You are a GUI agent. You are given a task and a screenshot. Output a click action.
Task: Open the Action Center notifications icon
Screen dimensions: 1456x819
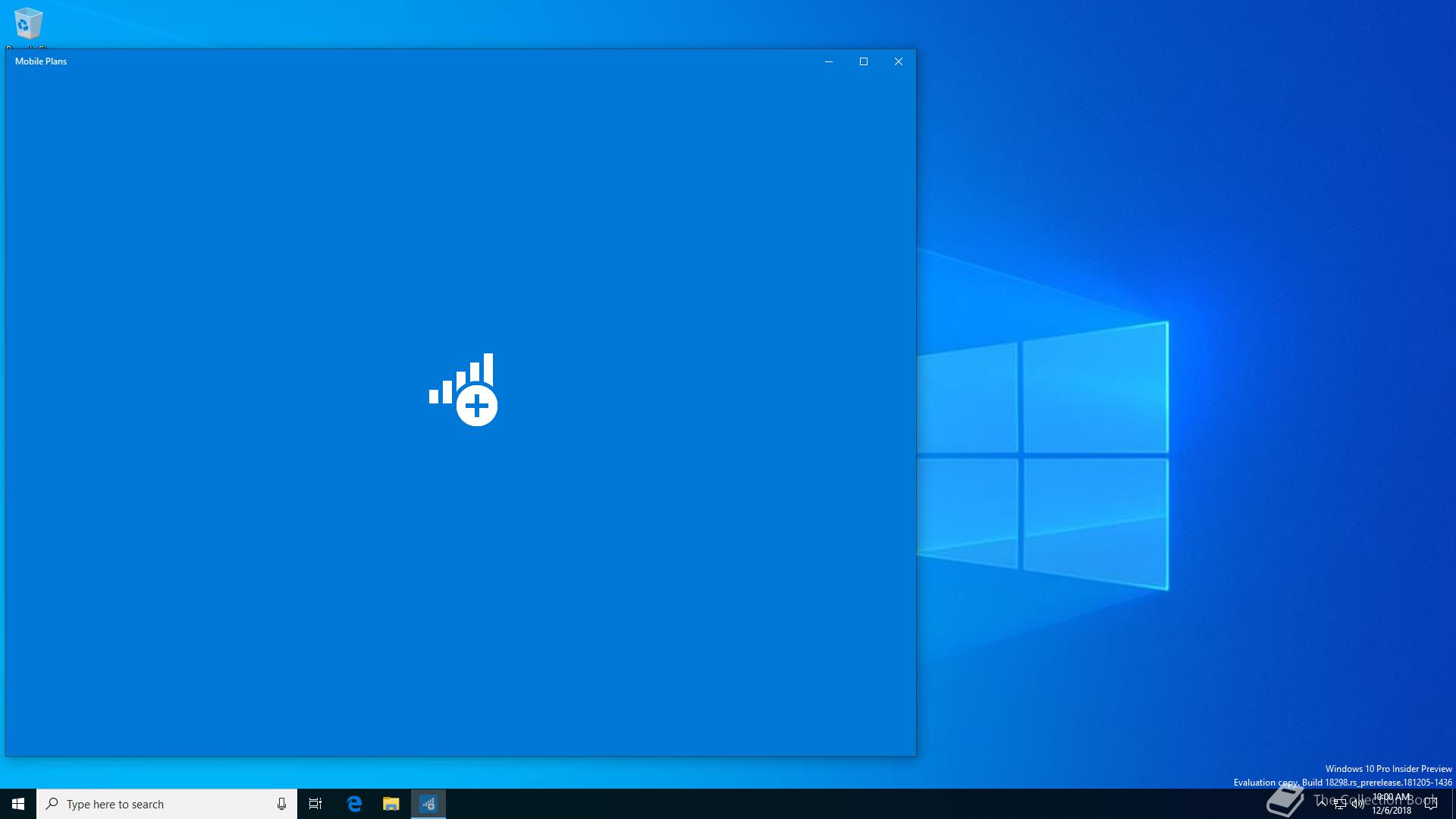coord(1431,804)
